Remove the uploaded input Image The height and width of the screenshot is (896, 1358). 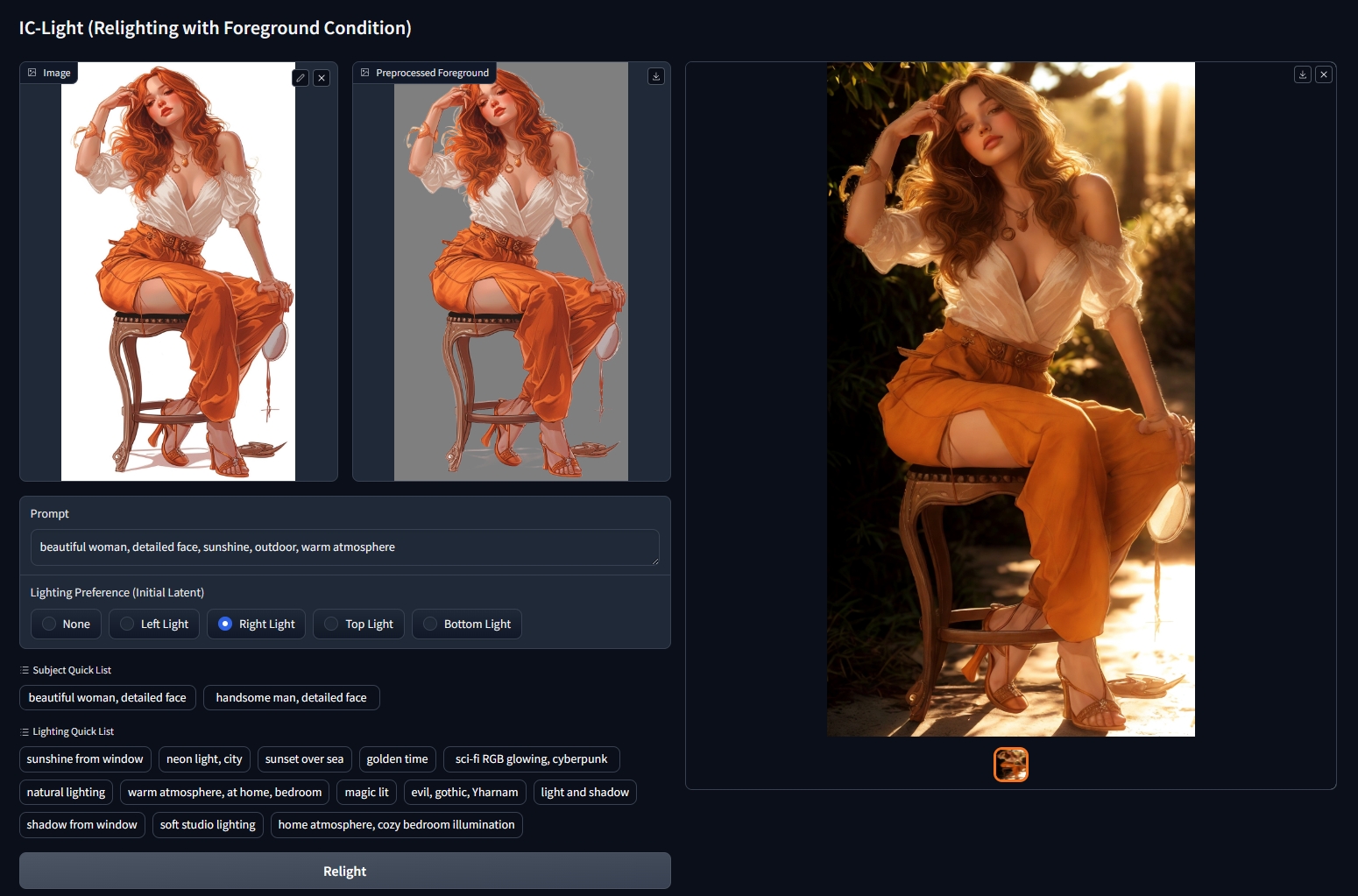pyautogui.click(x=322, y=78)
